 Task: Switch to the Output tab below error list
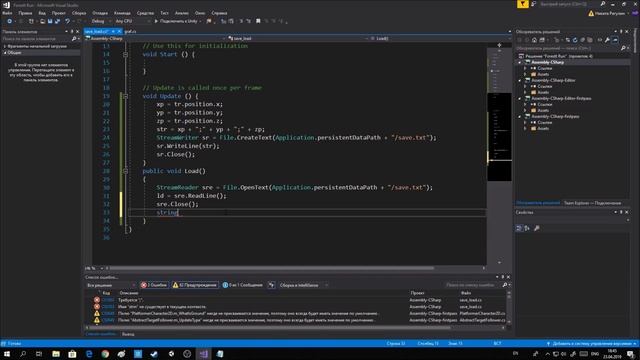128,334
